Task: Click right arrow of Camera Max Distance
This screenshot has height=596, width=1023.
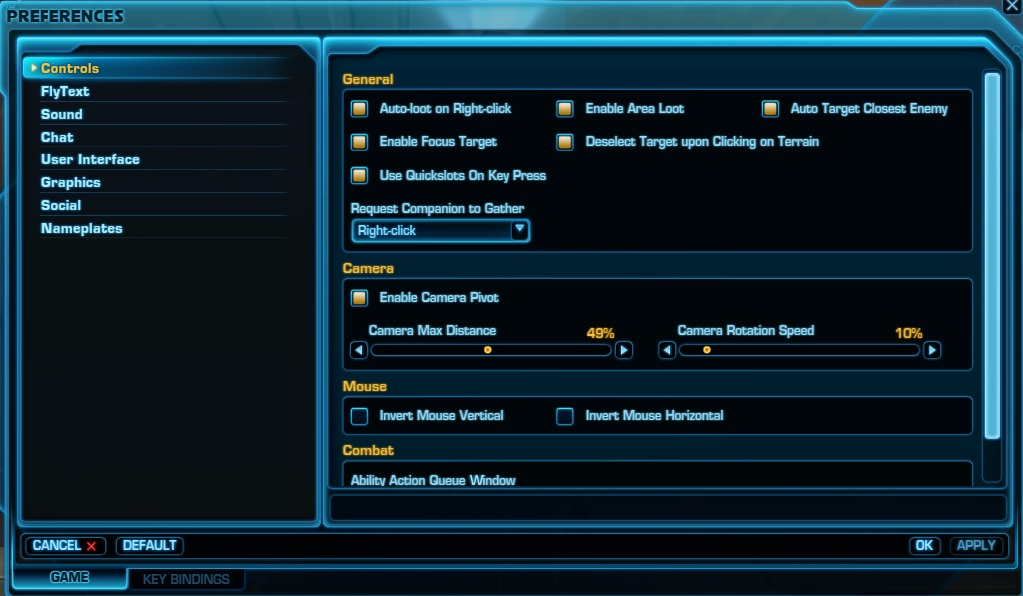Action: click(624, 350)
